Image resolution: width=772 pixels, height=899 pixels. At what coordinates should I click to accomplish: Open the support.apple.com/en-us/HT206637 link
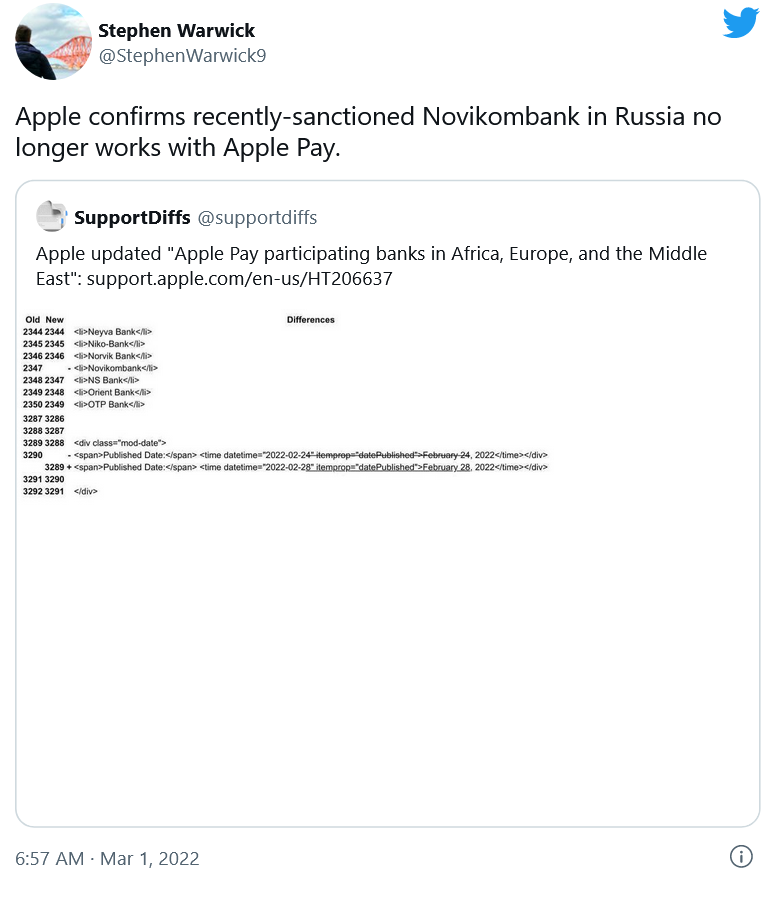click(239, 278)
